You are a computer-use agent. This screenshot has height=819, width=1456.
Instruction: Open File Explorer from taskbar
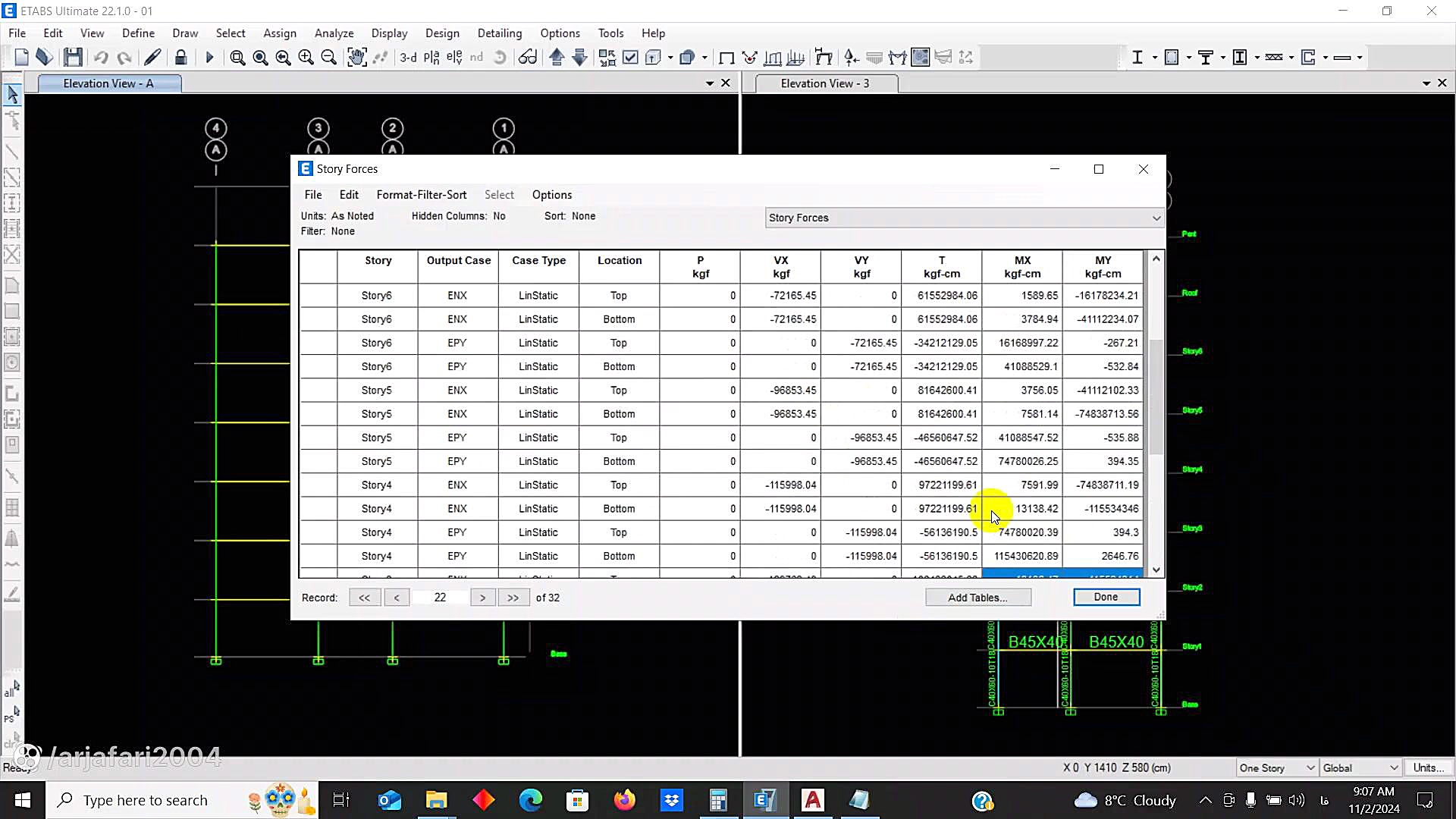tap(436, 800)
